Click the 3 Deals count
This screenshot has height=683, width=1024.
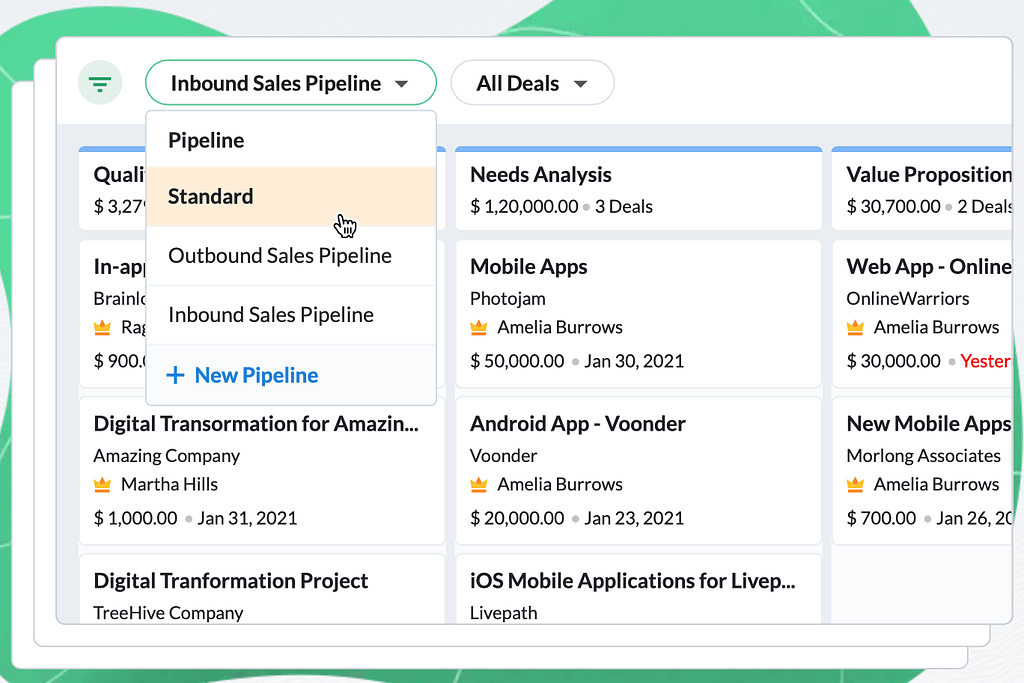tap(624, 207)
